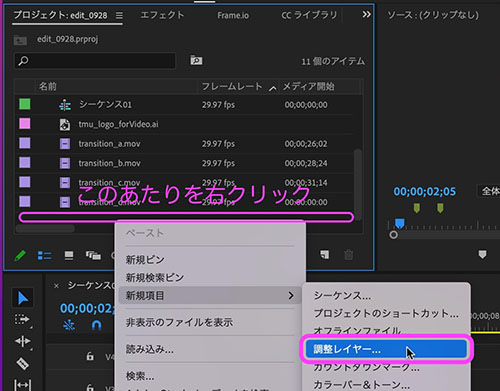Image resolution: width=500 pixels, height=391 pixels.
Task: Toggle the V4 track lock
Action: (90, 356)
